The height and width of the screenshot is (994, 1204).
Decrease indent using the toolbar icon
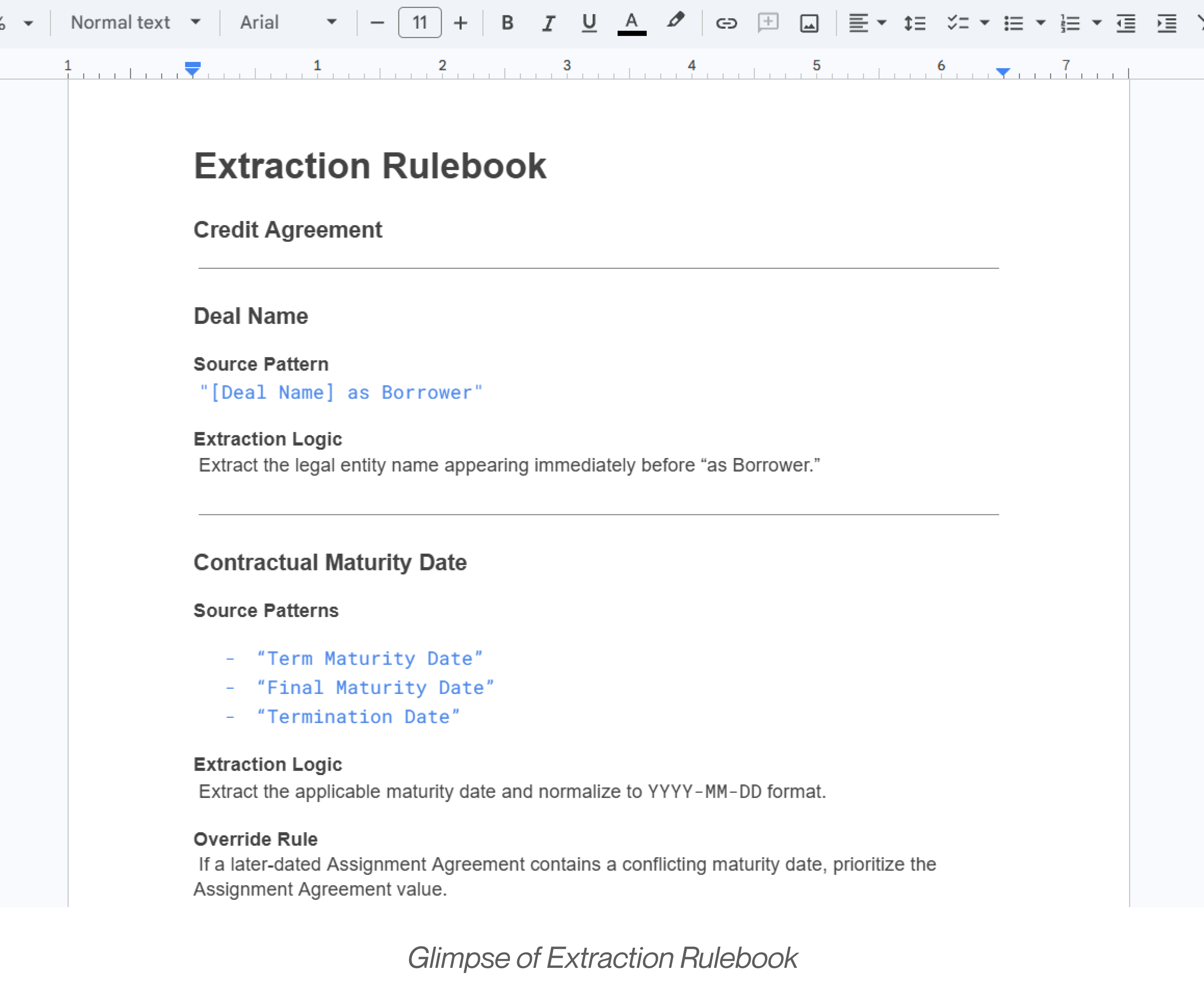tap(1126, 24)
